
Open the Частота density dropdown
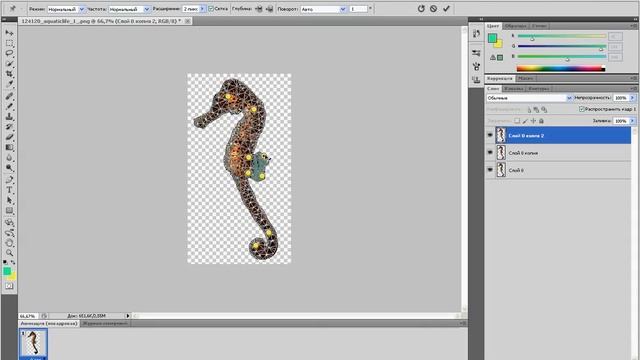[x=147, y=9]
